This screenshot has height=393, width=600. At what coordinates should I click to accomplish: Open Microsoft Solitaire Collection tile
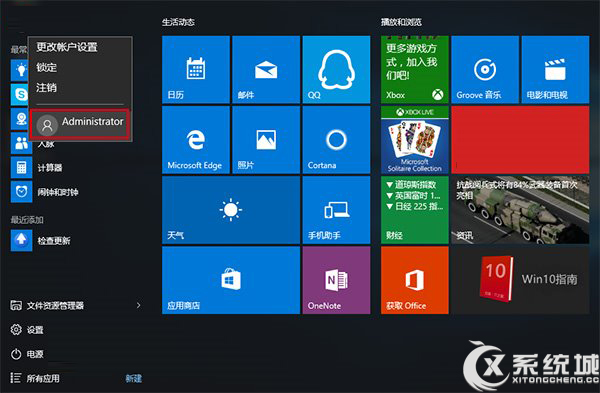pyautogui.click(x=414, y=140)
